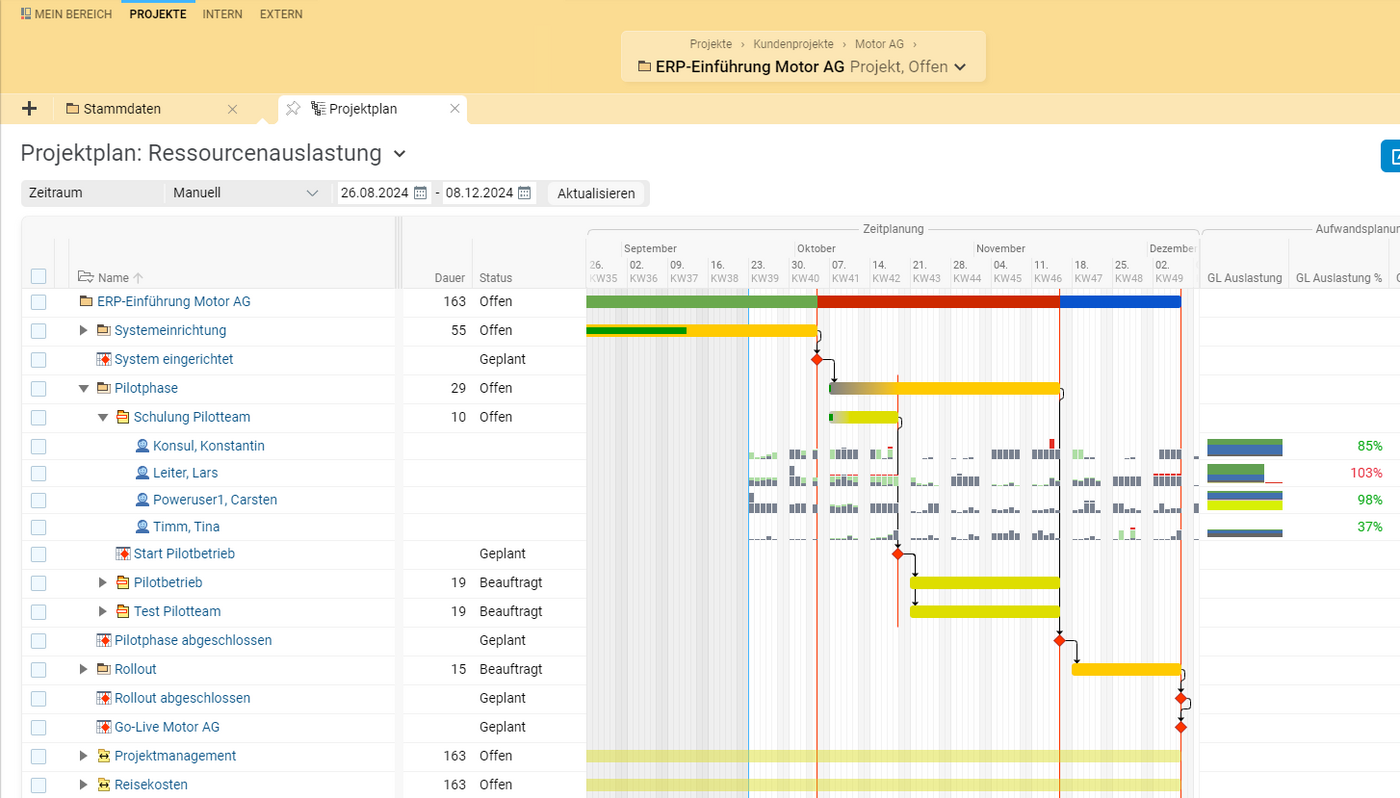Screen dimensions: 1400x798
Task: Click work package icon of Test Pilotteam
Action: [123, 611]
